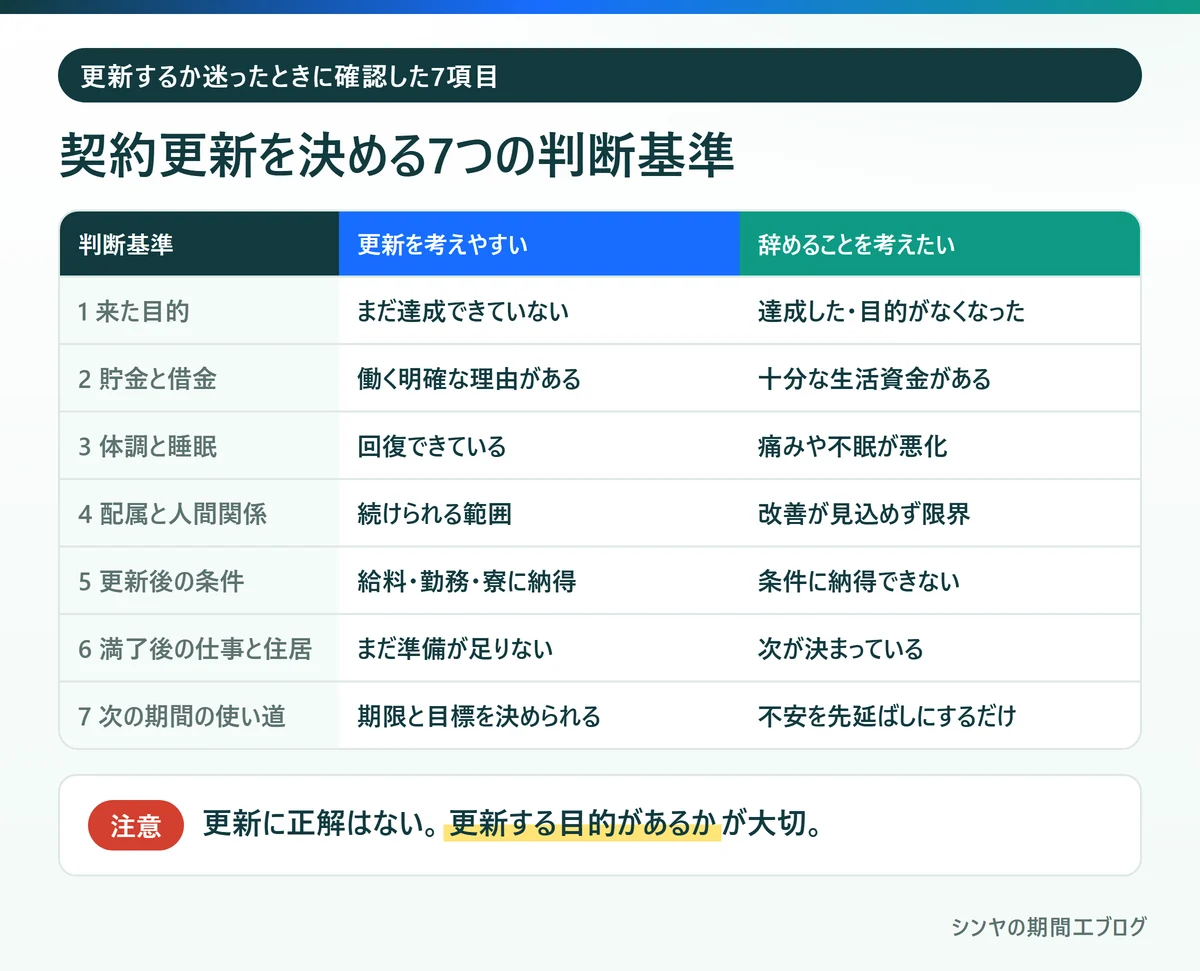Click the red '注意' badge
This screenshot has height=971, width=1200.
136,826
